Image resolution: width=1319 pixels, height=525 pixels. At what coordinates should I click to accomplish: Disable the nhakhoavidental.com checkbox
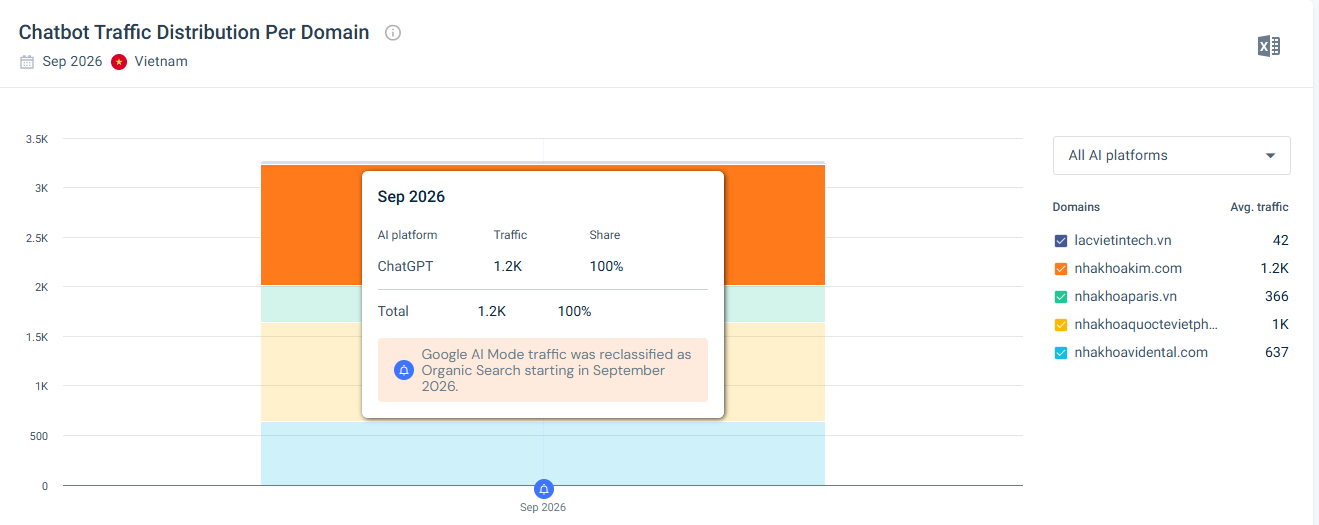(x=1061, y=353)
